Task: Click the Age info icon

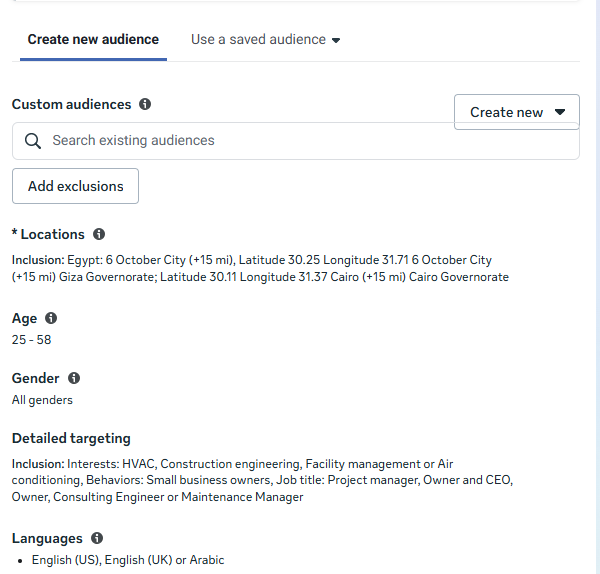Action: (x=51, y=318)
